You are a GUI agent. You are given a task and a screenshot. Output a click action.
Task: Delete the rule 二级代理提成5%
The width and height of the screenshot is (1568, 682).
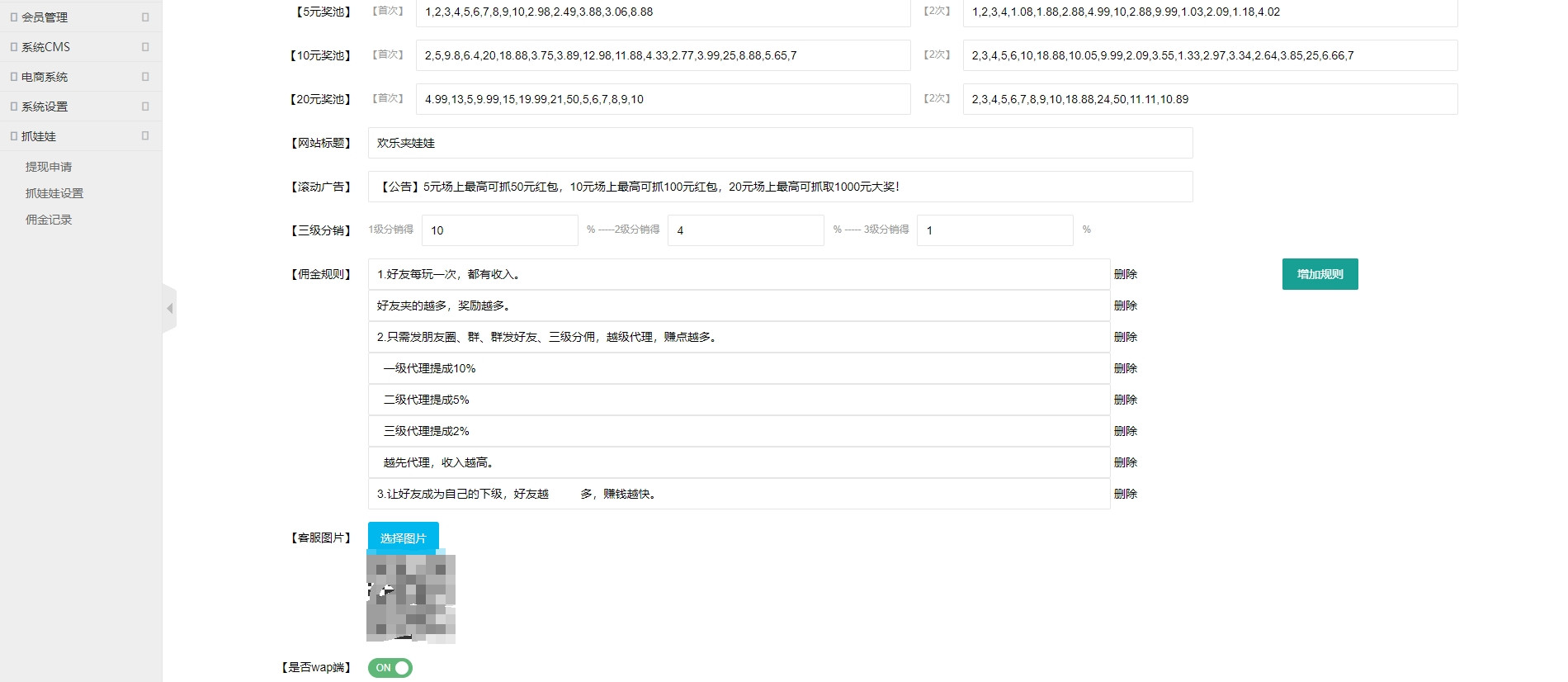(1126, 400)
